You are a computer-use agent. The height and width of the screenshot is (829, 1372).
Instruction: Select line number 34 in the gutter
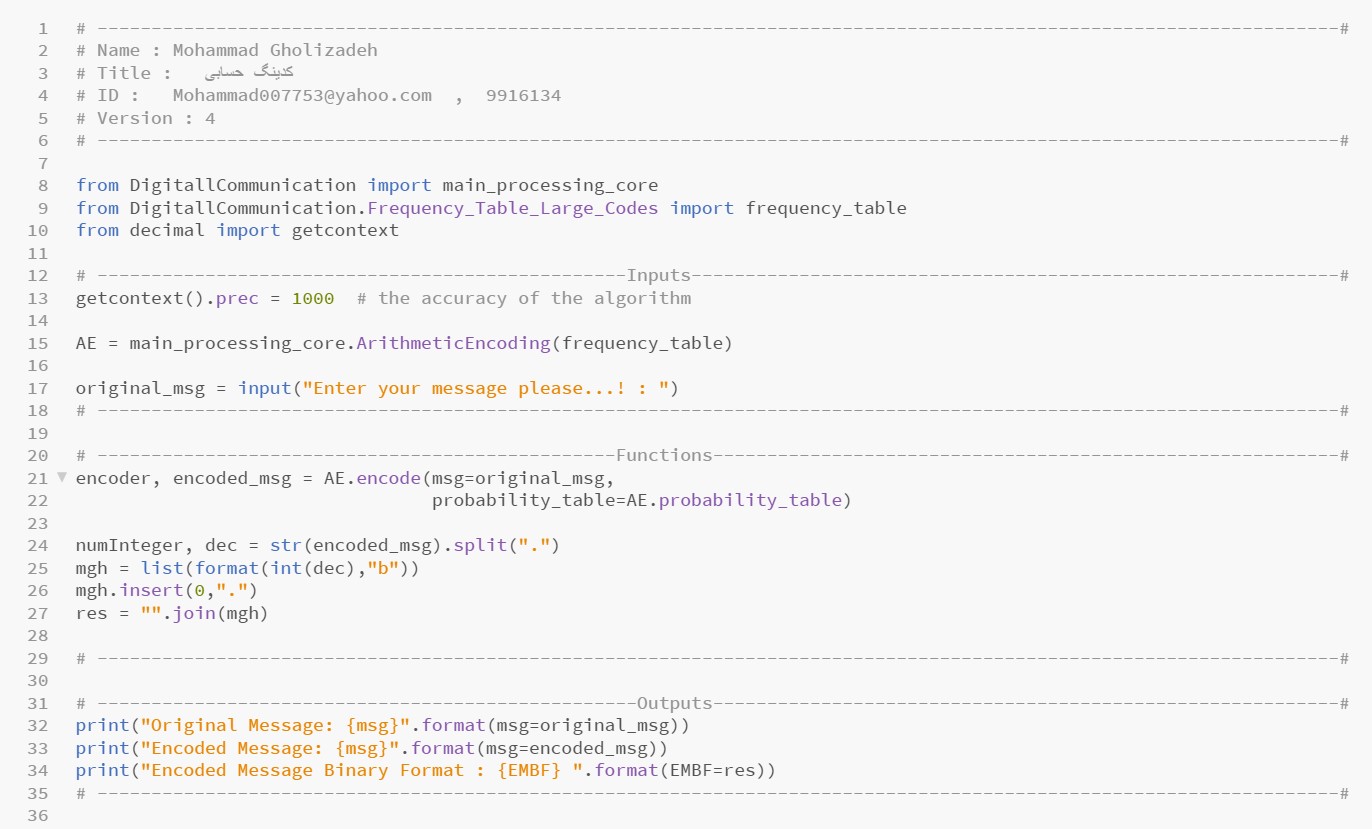click(x=37, y=770)
